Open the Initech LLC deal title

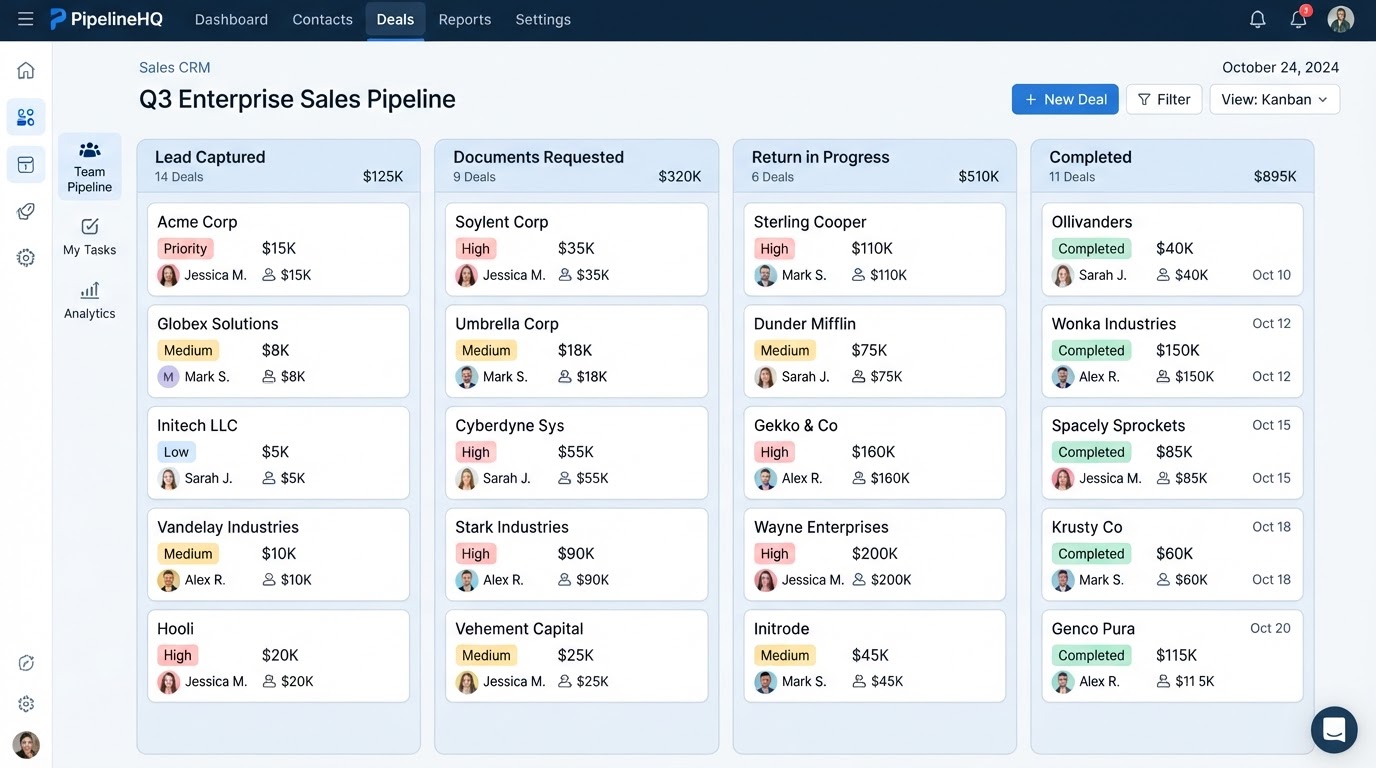tap(197, 426)
